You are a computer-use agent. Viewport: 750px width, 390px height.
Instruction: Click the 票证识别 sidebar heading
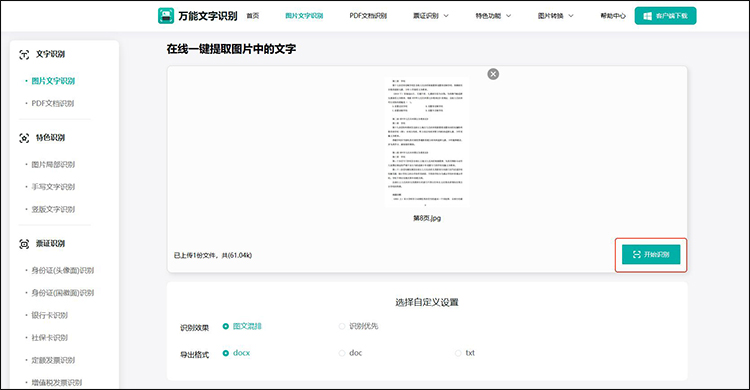pyautogui.click(x=50, y=244)
